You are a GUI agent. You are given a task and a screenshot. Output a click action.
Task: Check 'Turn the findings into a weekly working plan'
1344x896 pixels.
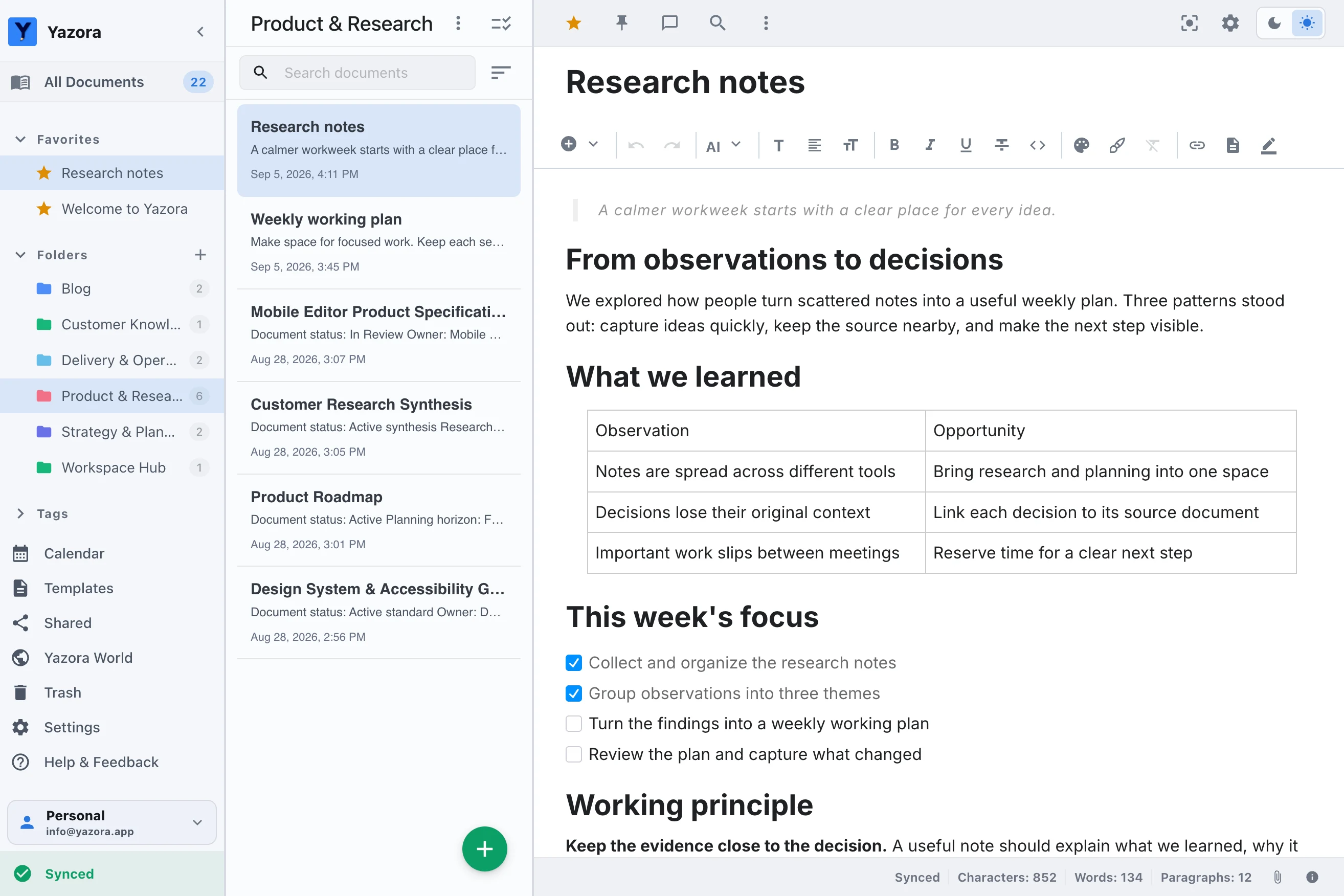(x=574, y=724)
